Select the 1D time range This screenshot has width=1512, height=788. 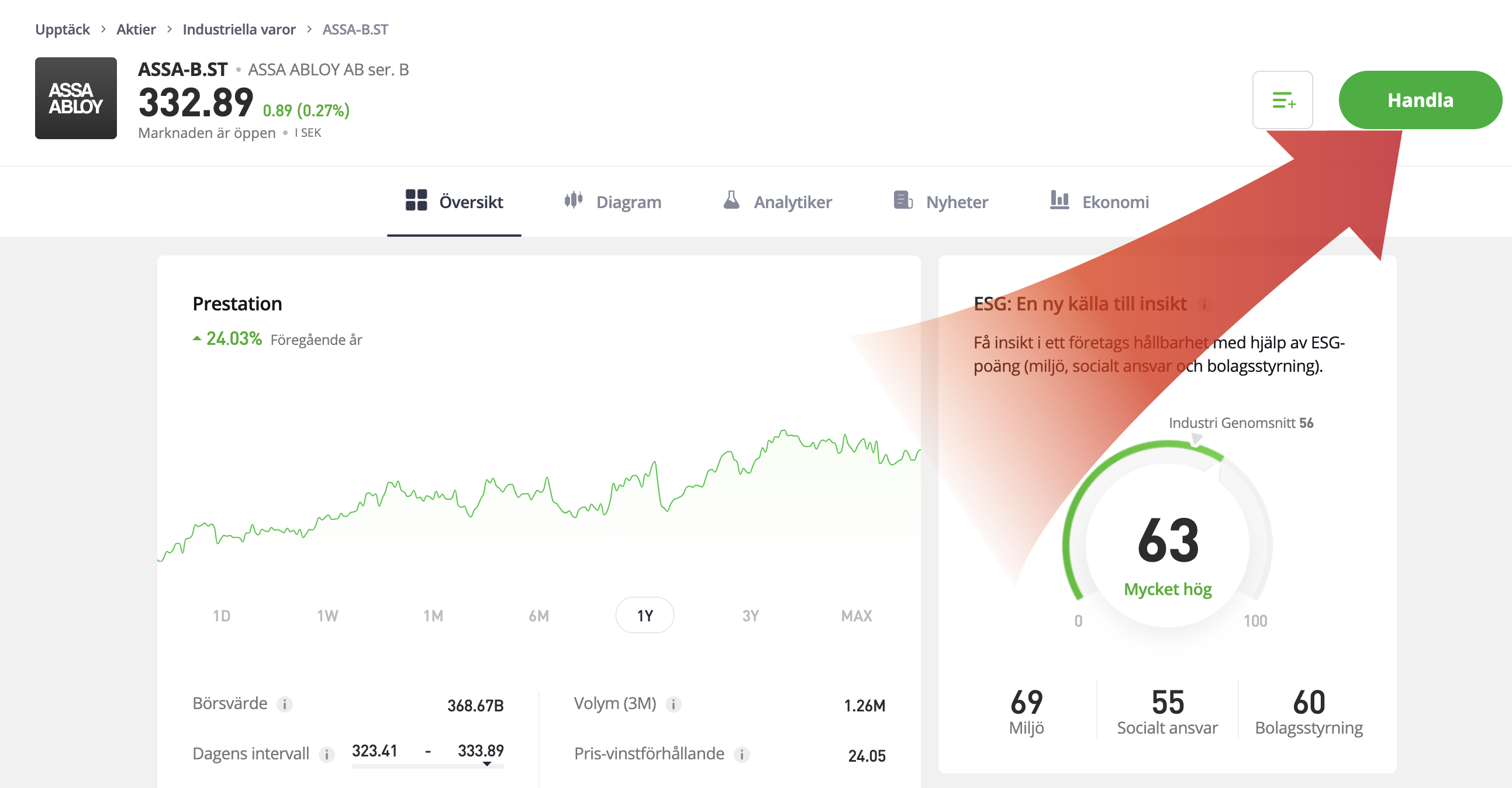[221, 616]
